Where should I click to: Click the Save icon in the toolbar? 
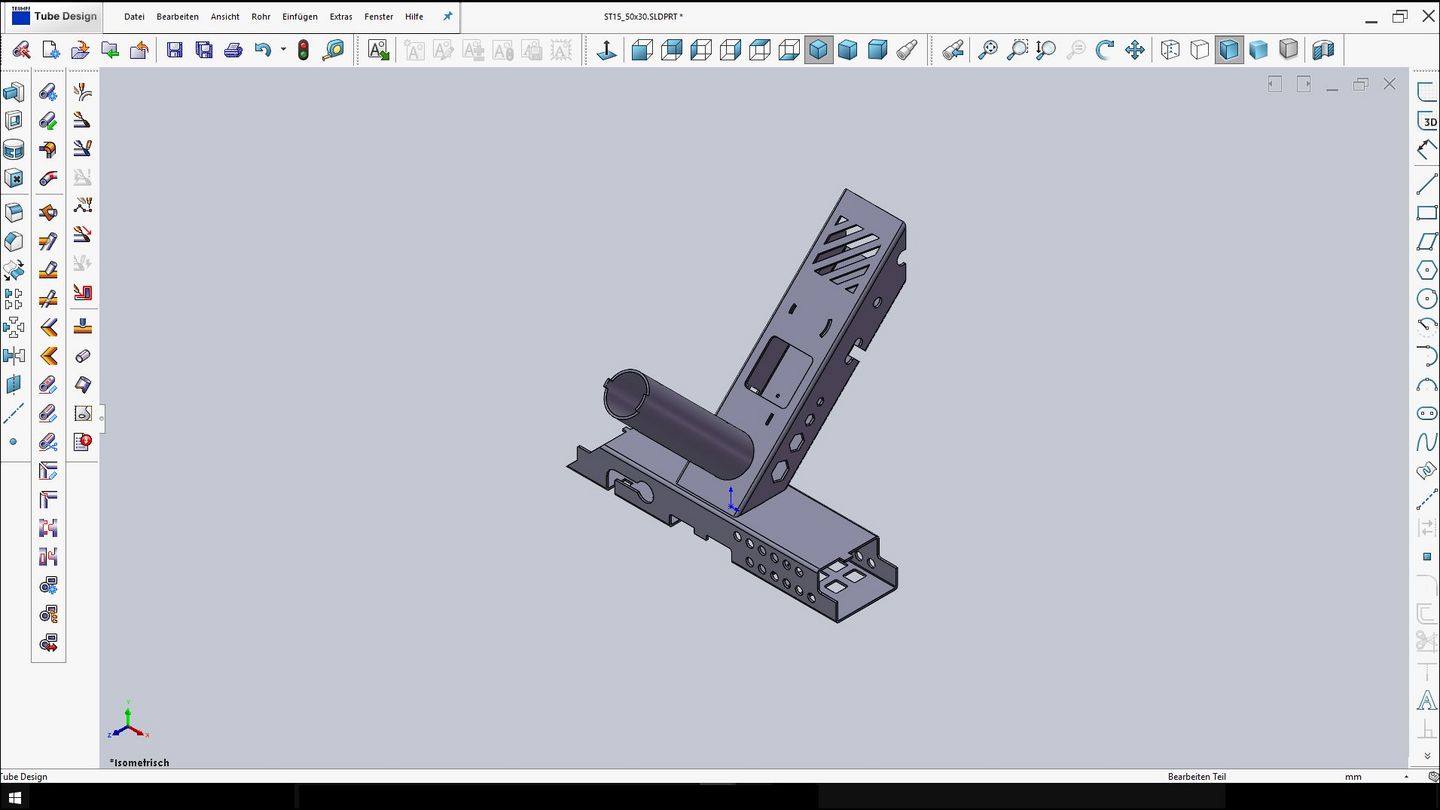175,49
